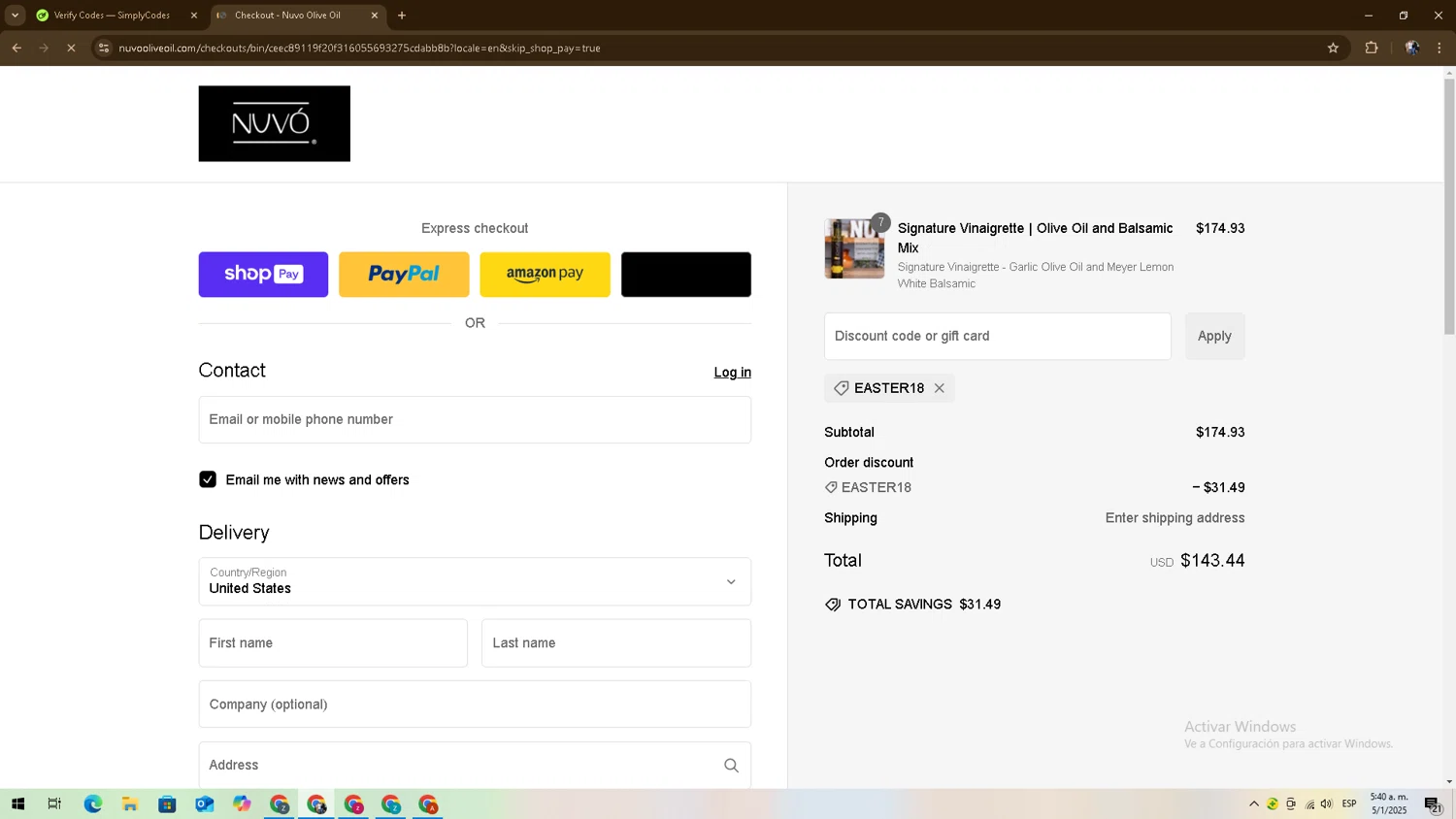Launch Microsoft Edge from taskbar
The height and width of the screenshot is (819, 1456).
click(x=92, y=803)
